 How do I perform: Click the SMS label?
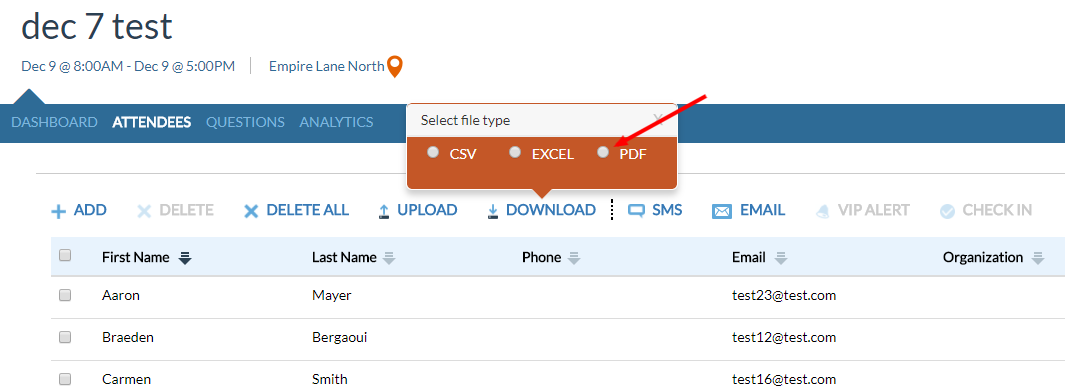[667, 210]
